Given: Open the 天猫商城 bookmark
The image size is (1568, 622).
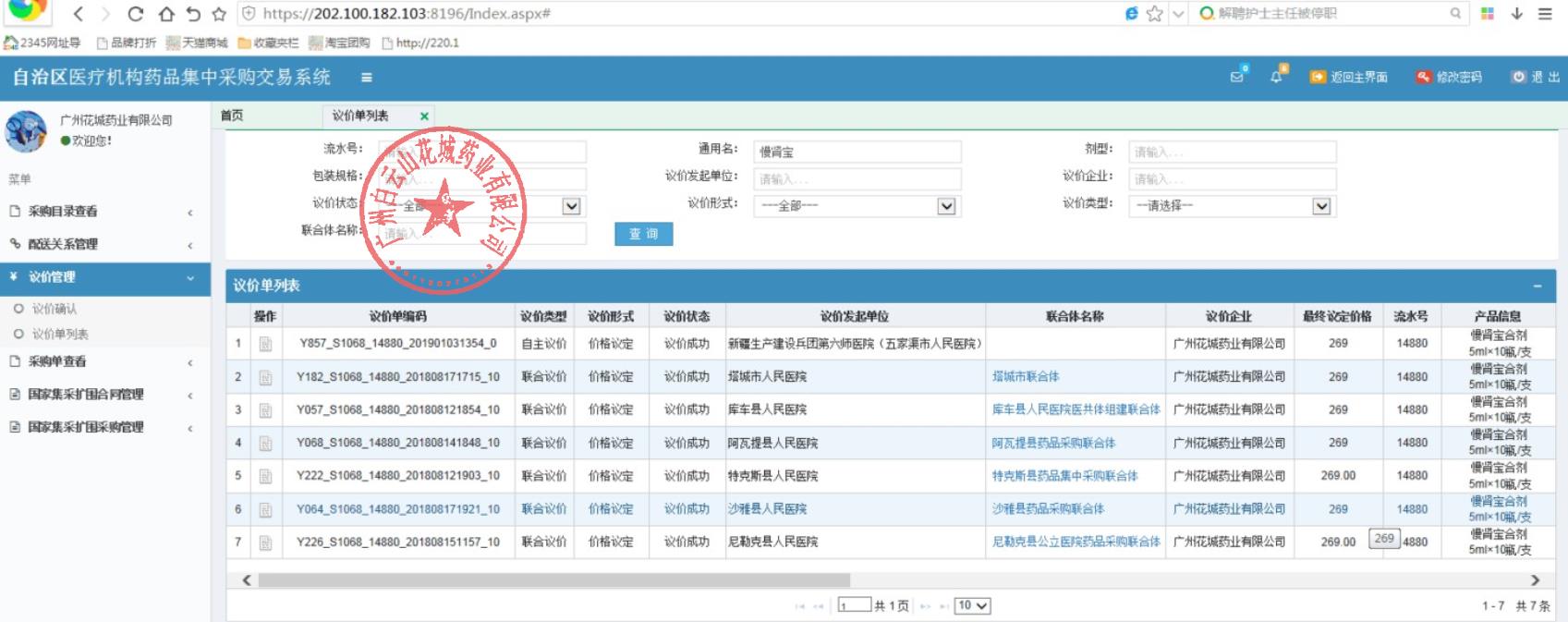Looking at the screenshot, I should [197, 43].
